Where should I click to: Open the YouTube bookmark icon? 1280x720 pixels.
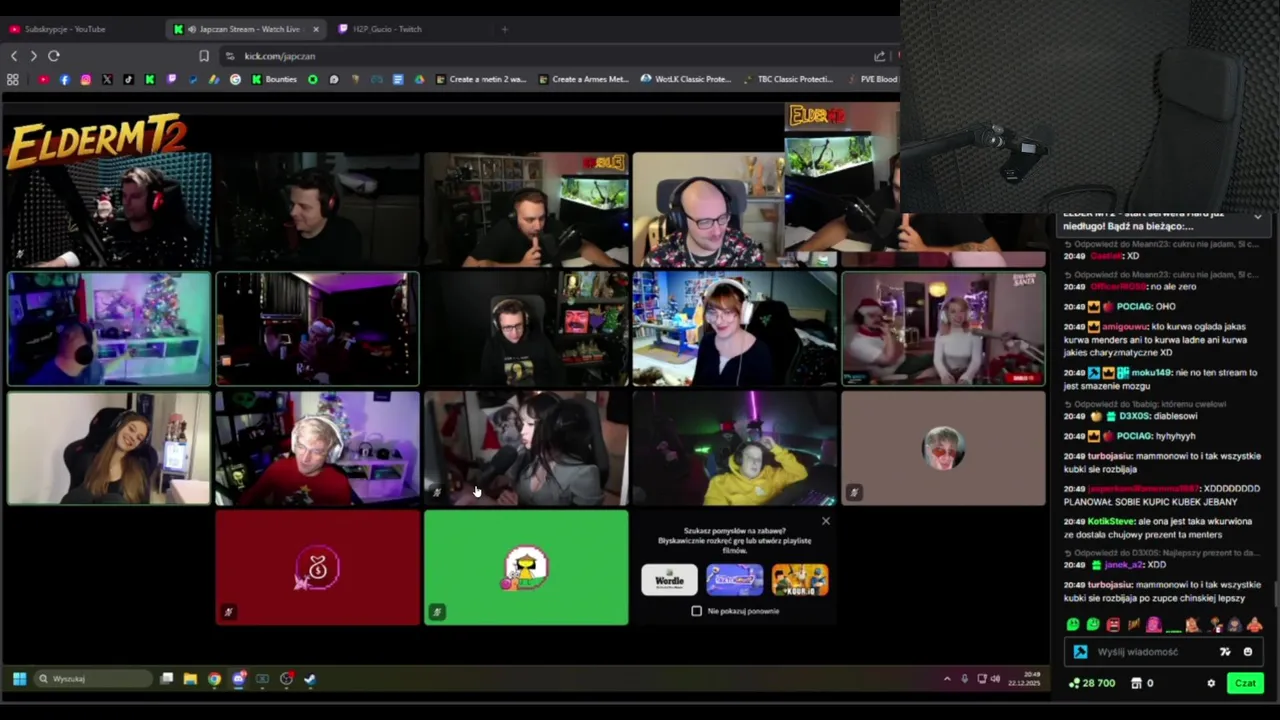43,79
